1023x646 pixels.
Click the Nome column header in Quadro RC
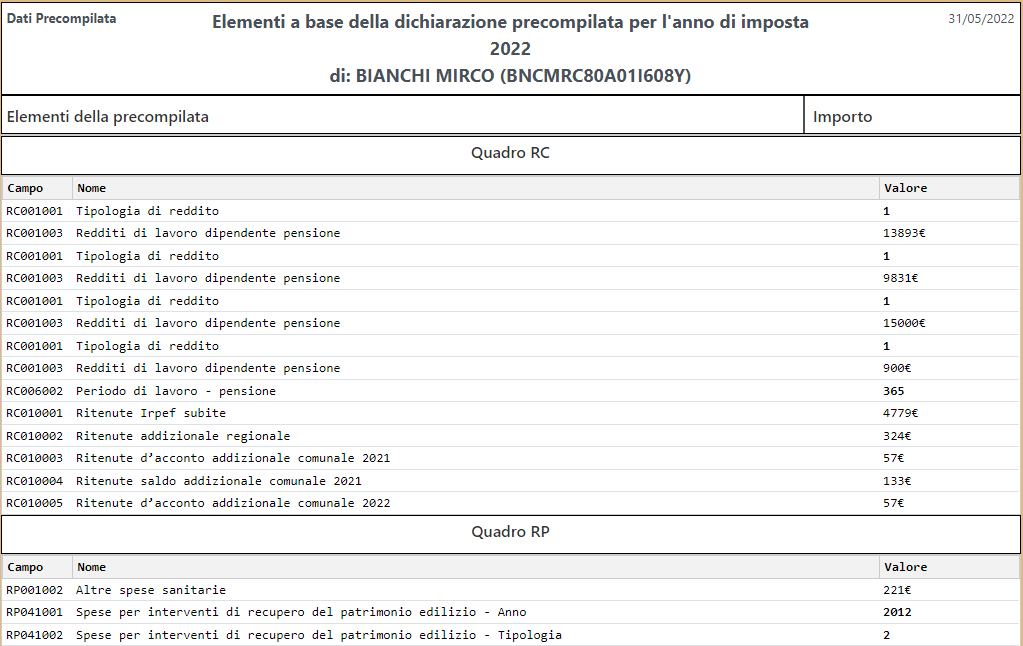[x=92, y=188]
